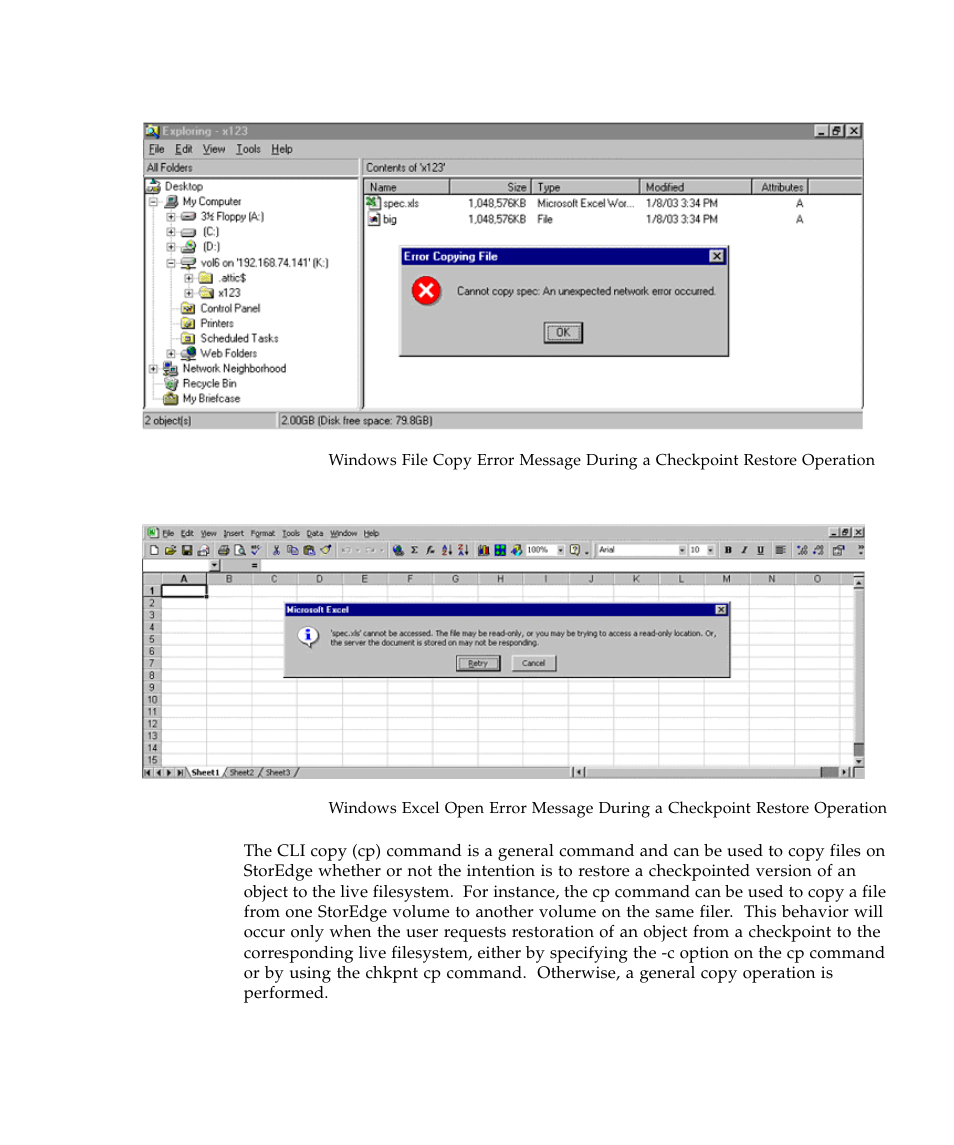Sort files by the Modified column header
Image resolution: width=954 pixels, height=1145 pixels.
pyautogui.click(x=695, y=187)
